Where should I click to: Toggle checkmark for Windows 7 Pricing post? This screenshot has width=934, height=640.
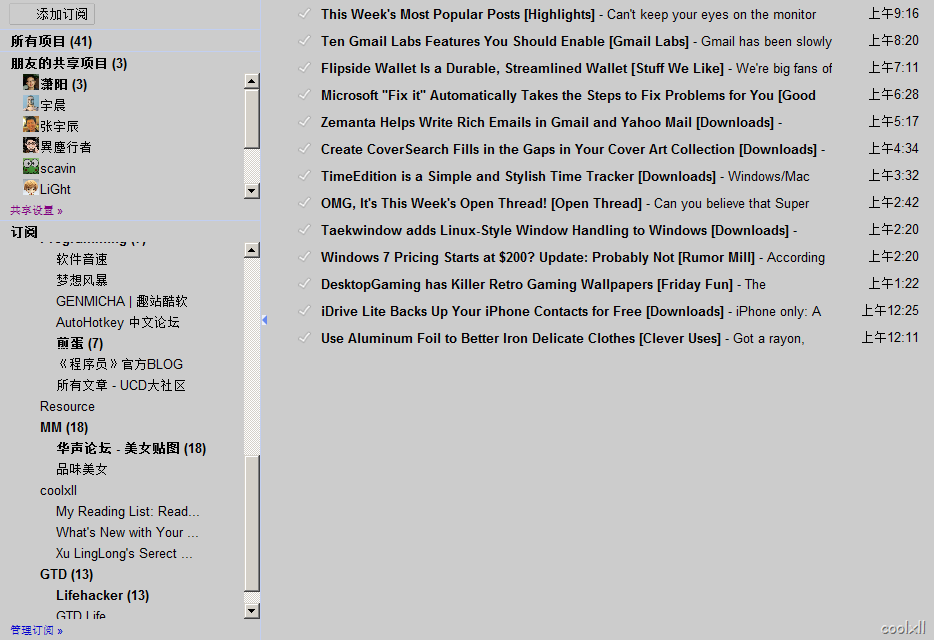[304, 256]
